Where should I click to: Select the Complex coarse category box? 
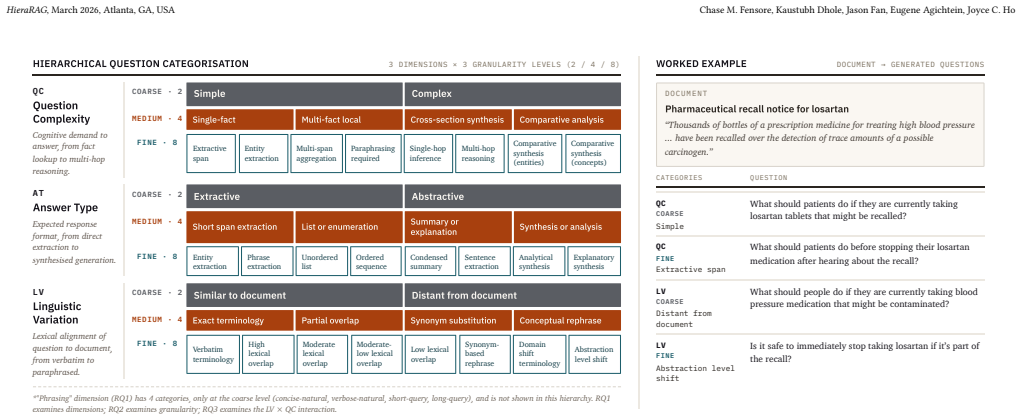coord(513,94)
